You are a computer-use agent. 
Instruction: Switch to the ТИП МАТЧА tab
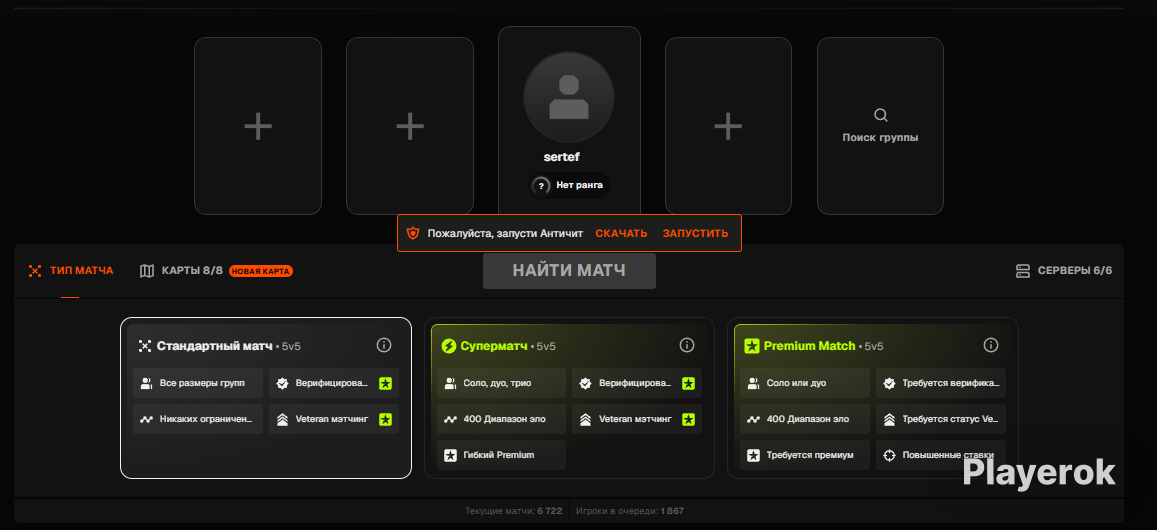pyautogui.click(x=71, y=271)
